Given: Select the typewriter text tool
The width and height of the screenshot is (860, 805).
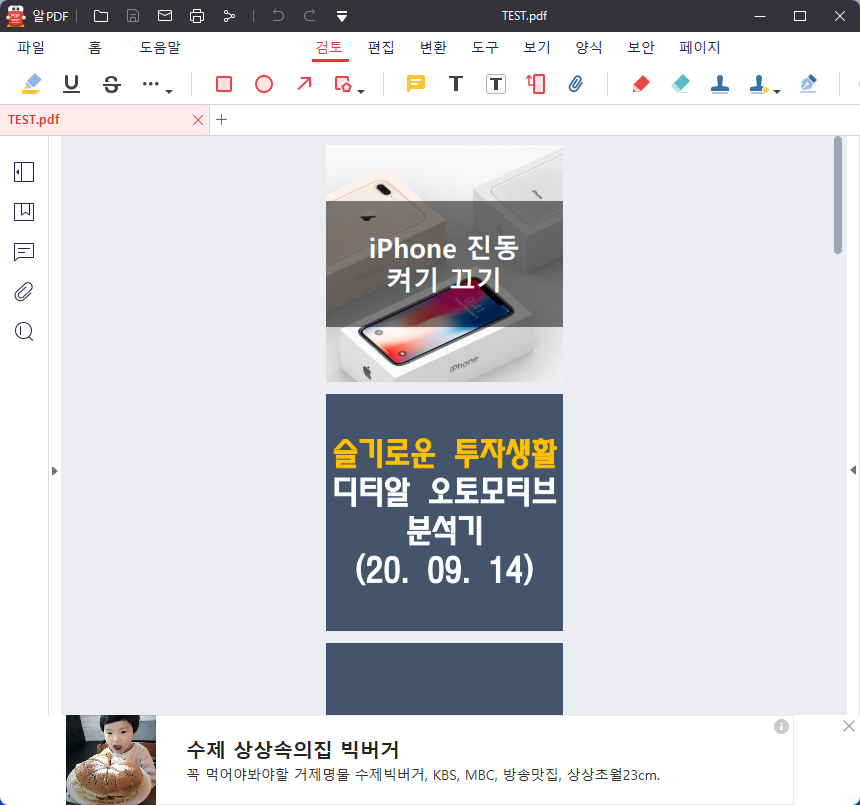Looking at the screenshot, I should pos(456,84).
